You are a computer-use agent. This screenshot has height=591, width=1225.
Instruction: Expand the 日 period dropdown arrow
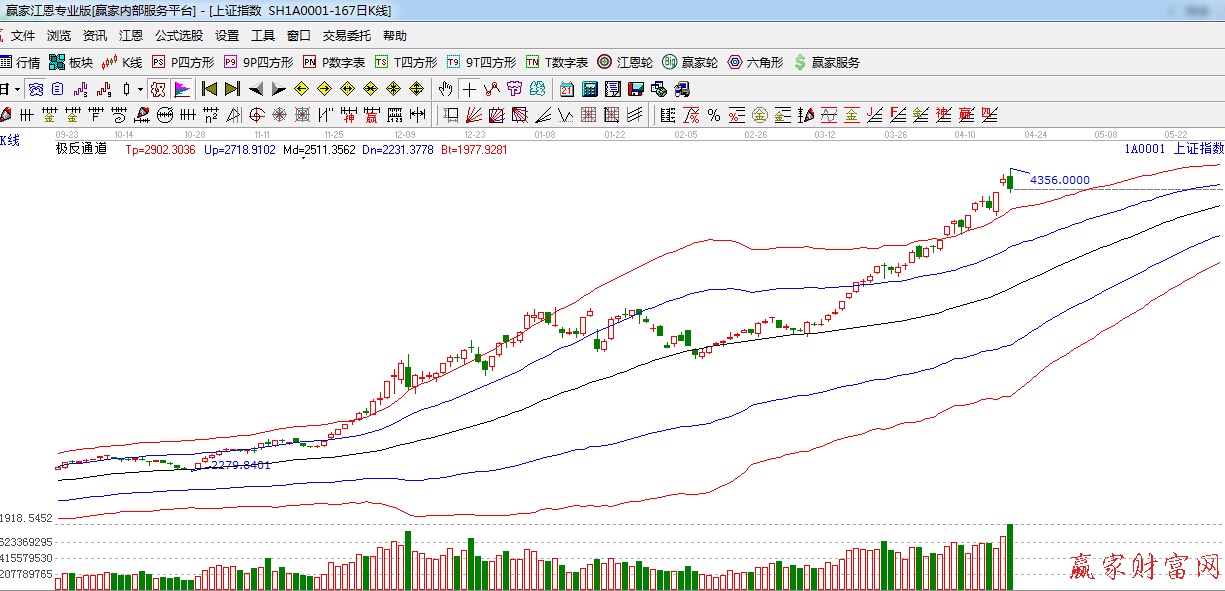click(x=17, y=89)
